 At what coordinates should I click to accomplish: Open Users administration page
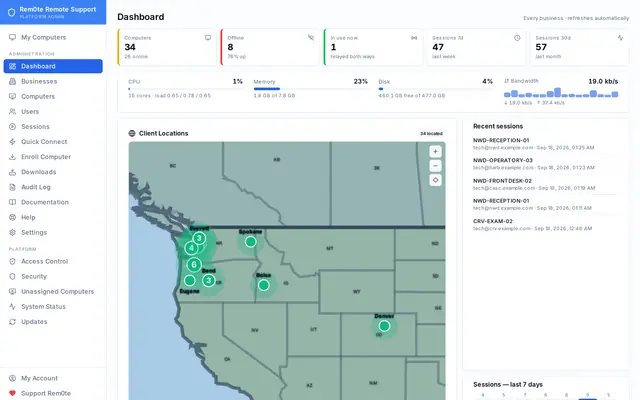tap(53, 111)
